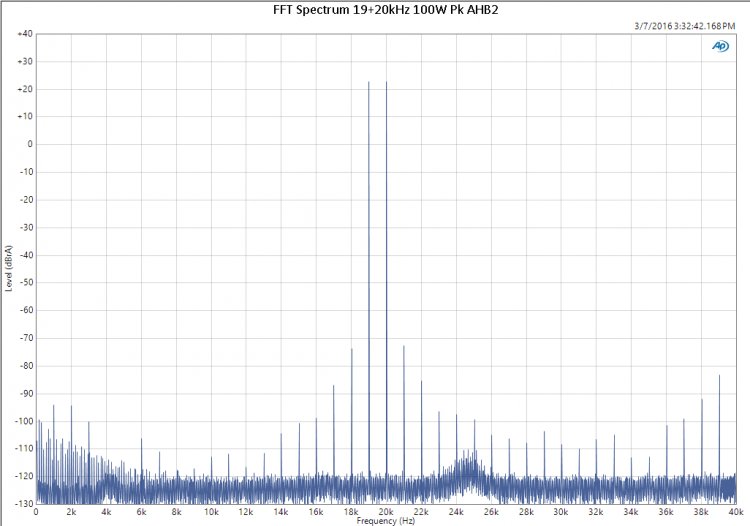Click the '18k' frequency axis label
The height and width of the screenshot is (526, 750).
click(351, 512)
